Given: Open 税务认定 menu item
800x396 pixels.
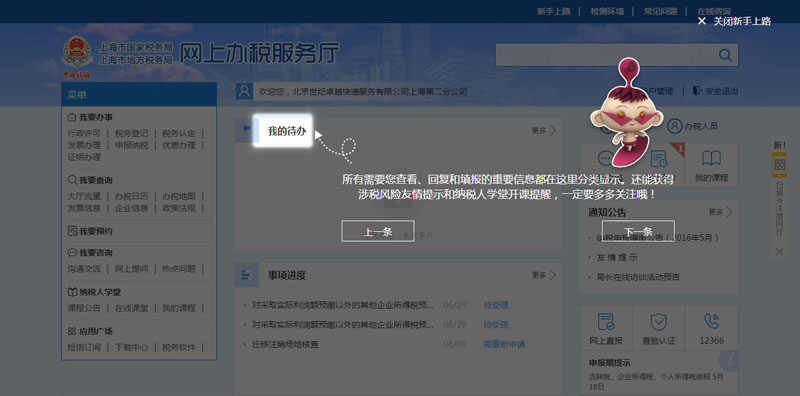Looking at the screenshot, I should click(x=179, y=133).
